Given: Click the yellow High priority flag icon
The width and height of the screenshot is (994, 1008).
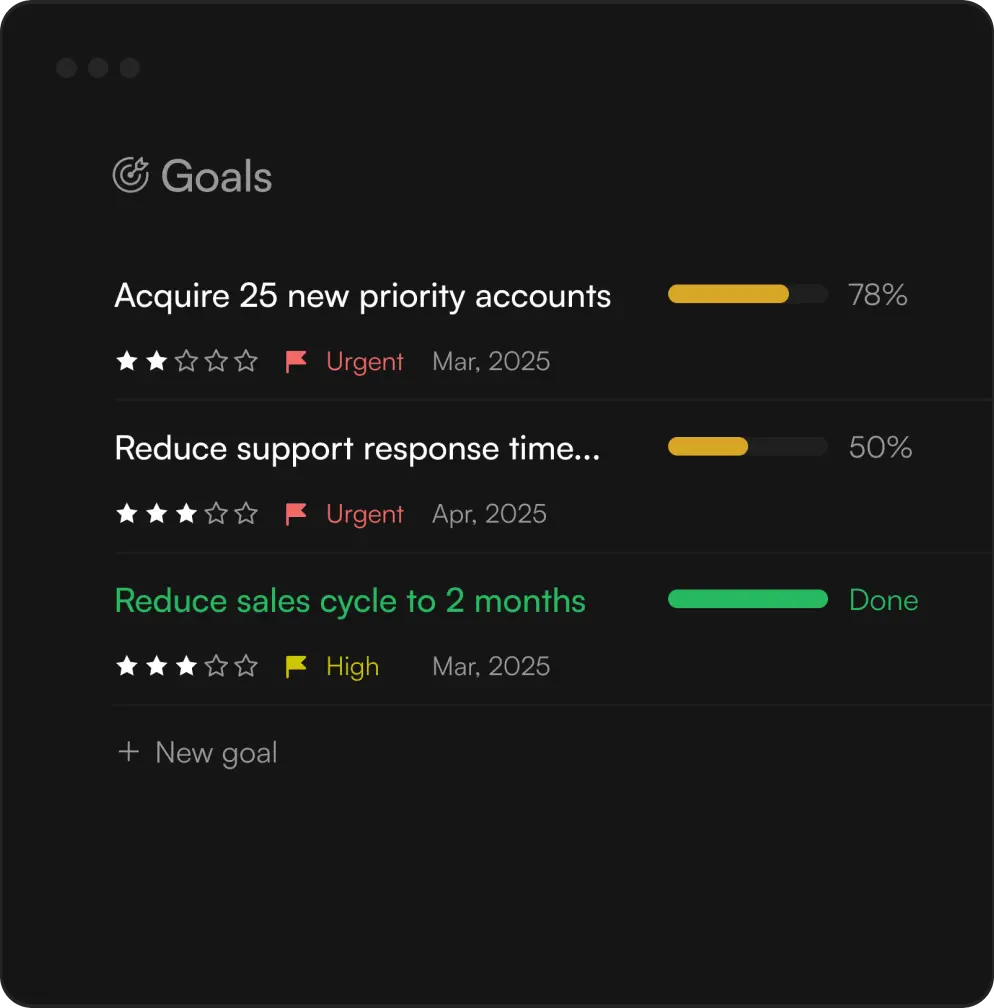Looking at the screenshot, I should [296, 666].
